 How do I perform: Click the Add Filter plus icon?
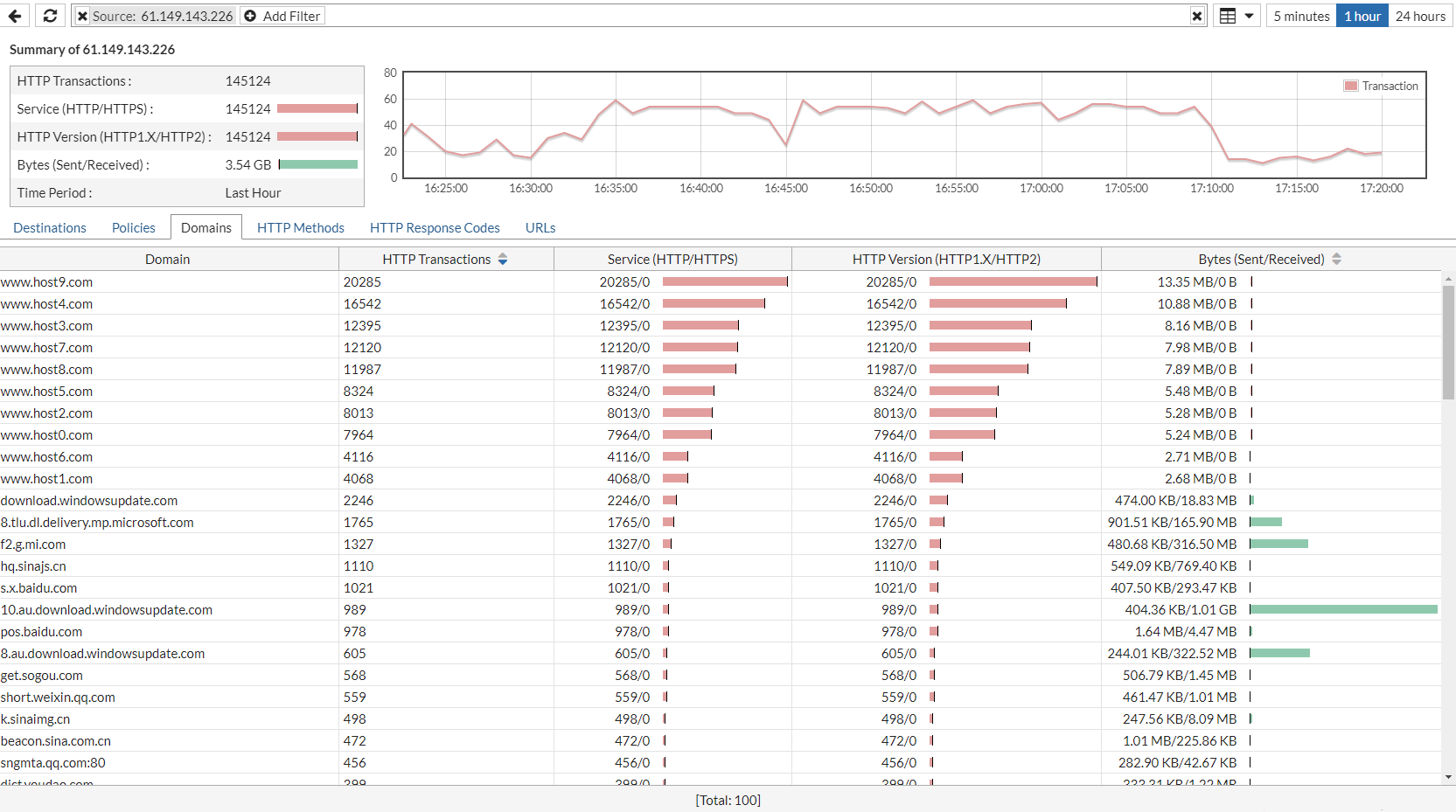point(250,16)
